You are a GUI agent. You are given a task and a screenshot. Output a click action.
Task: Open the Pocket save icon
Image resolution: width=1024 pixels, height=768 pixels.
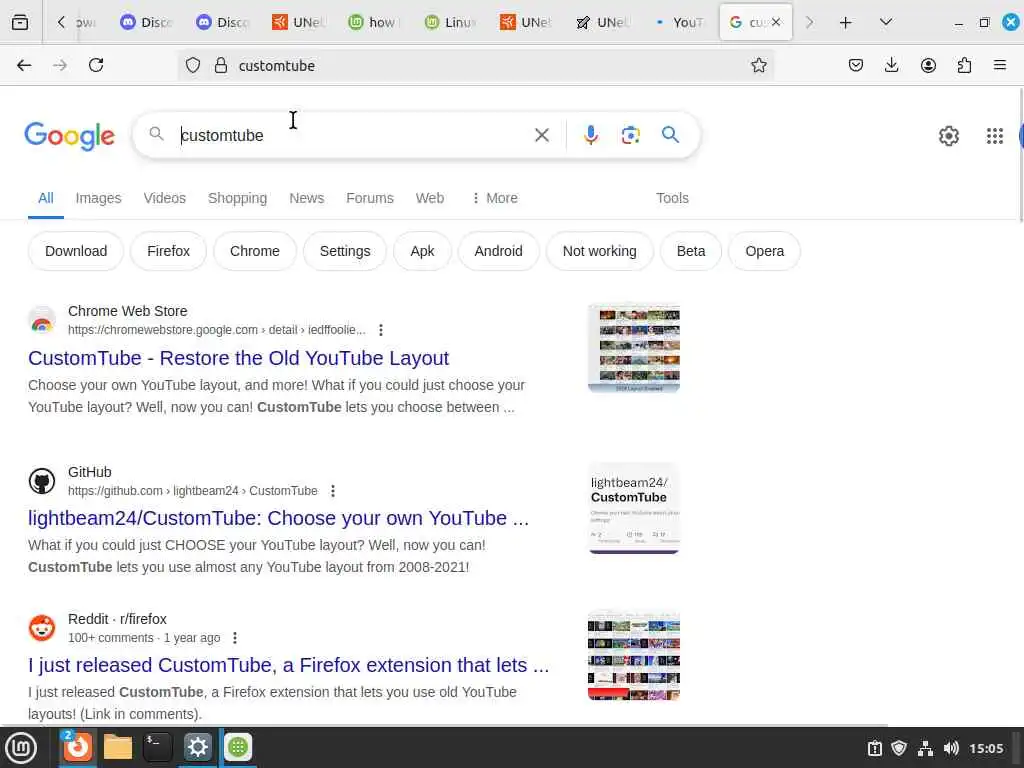click(856, 65)
